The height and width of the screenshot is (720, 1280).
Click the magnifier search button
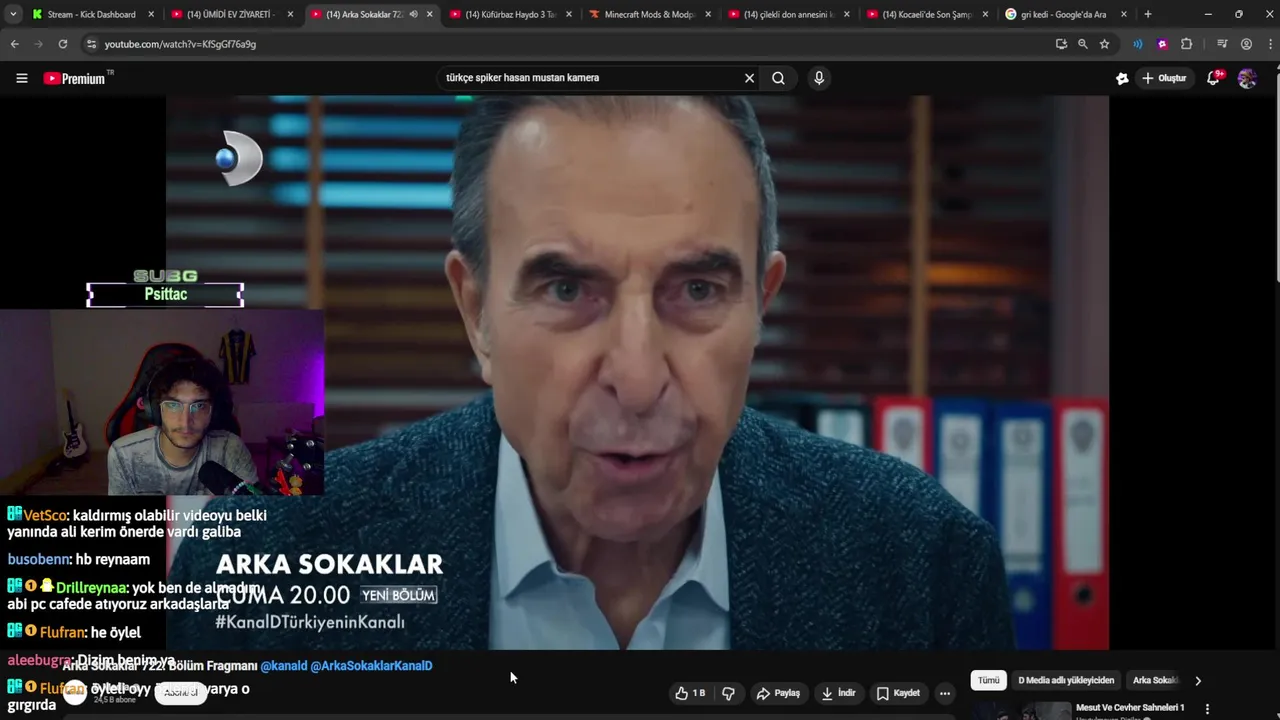(778, 78)
